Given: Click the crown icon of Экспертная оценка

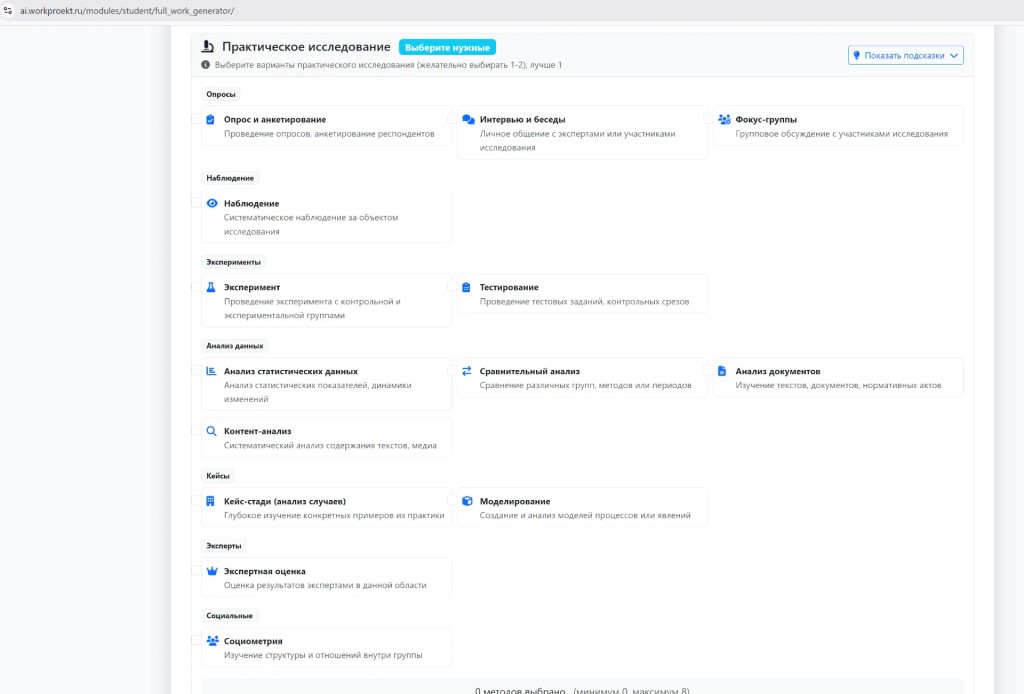Looking at the screenshot, I should point(212,571).
